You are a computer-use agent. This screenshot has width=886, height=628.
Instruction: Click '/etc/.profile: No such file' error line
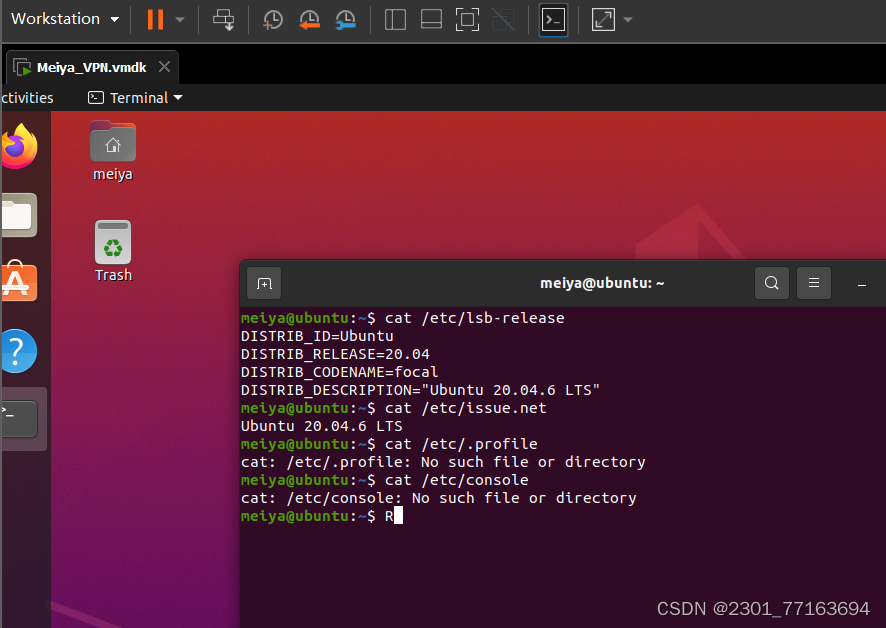443,462
